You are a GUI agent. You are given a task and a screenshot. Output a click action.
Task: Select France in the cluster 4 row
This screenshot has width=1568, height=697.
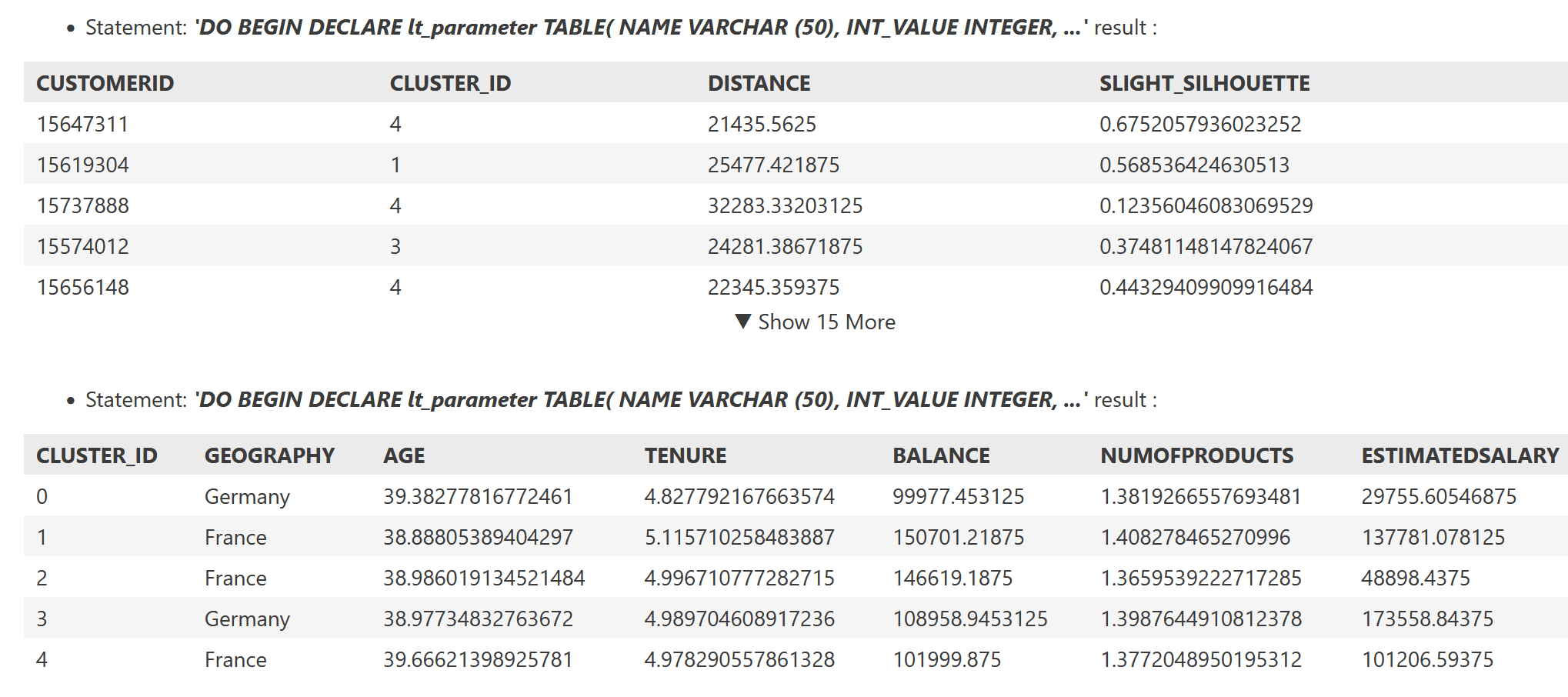click(235, 659)
